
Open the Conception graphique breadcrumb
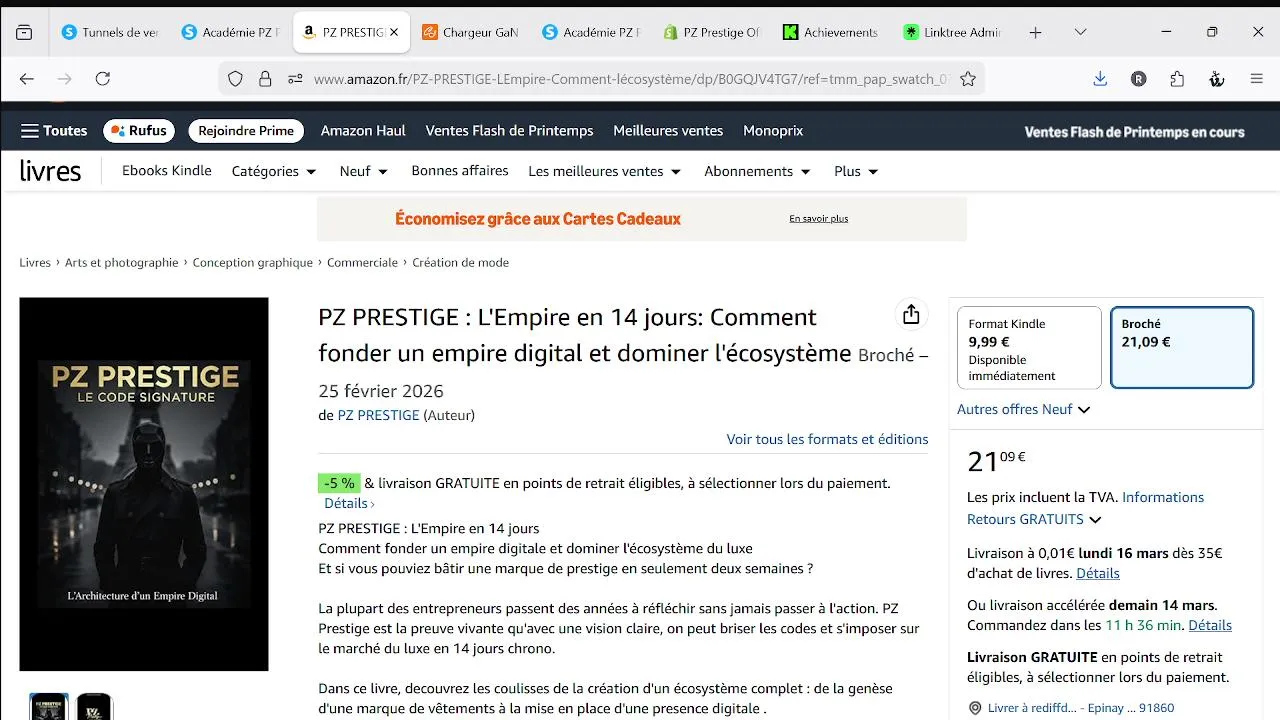point(253,263)
